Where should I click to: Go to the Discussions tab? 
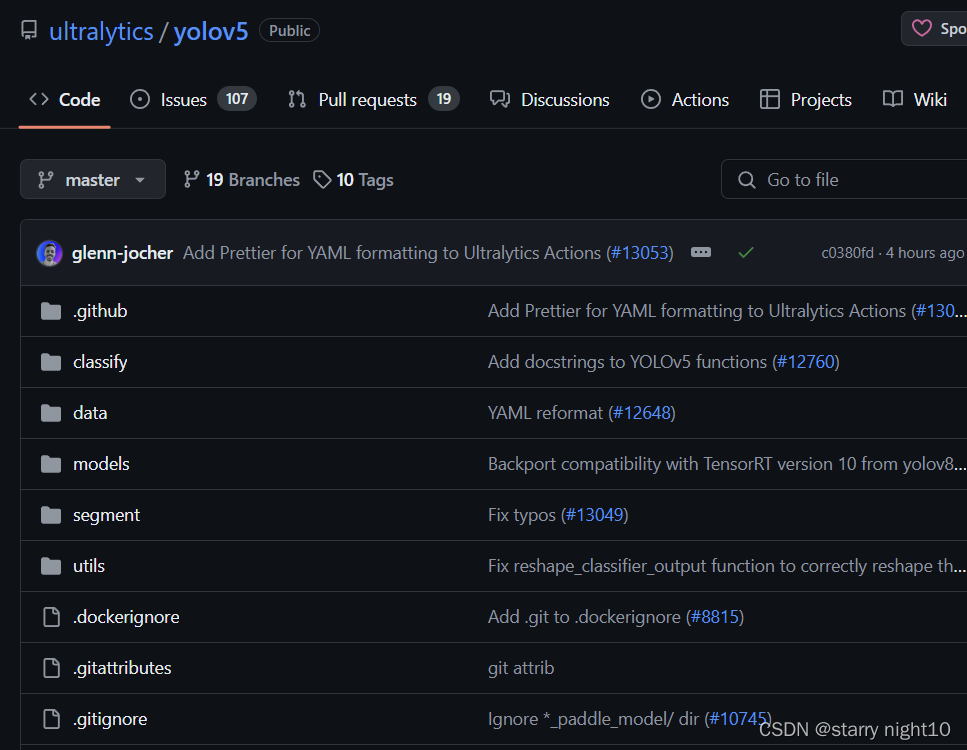549,99
